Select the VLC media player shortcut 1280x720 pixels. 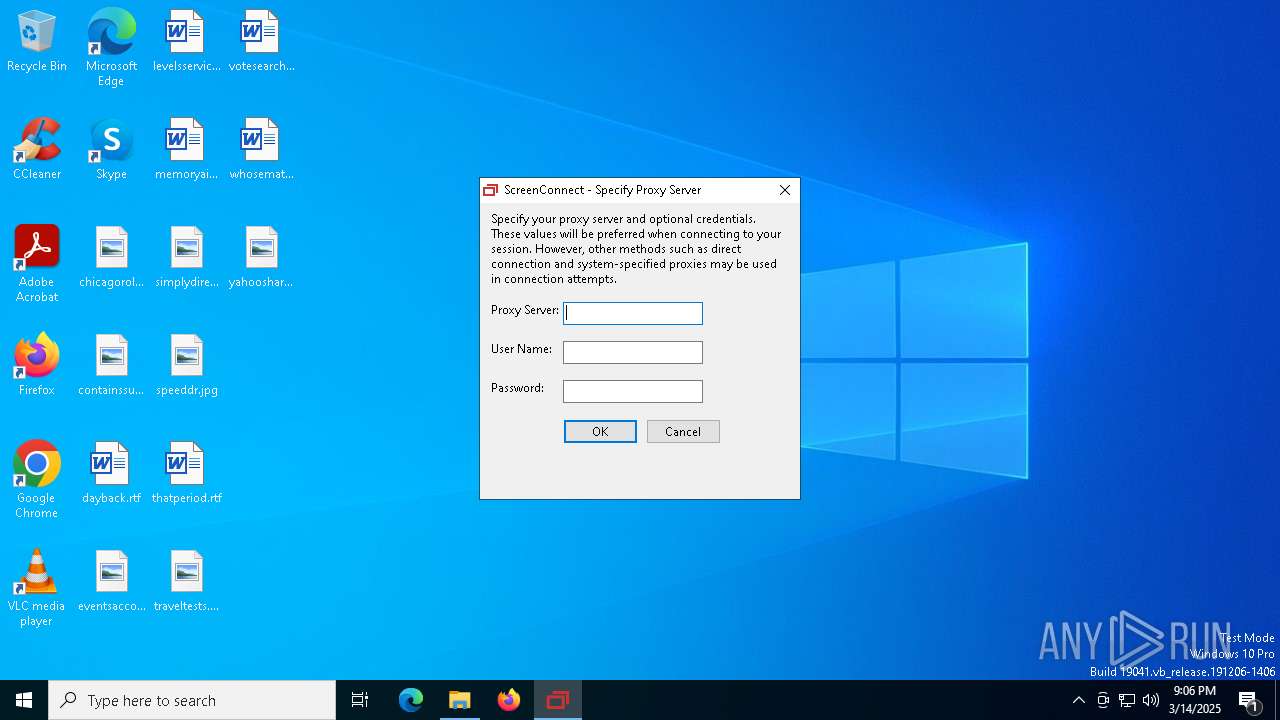point(37,588)
